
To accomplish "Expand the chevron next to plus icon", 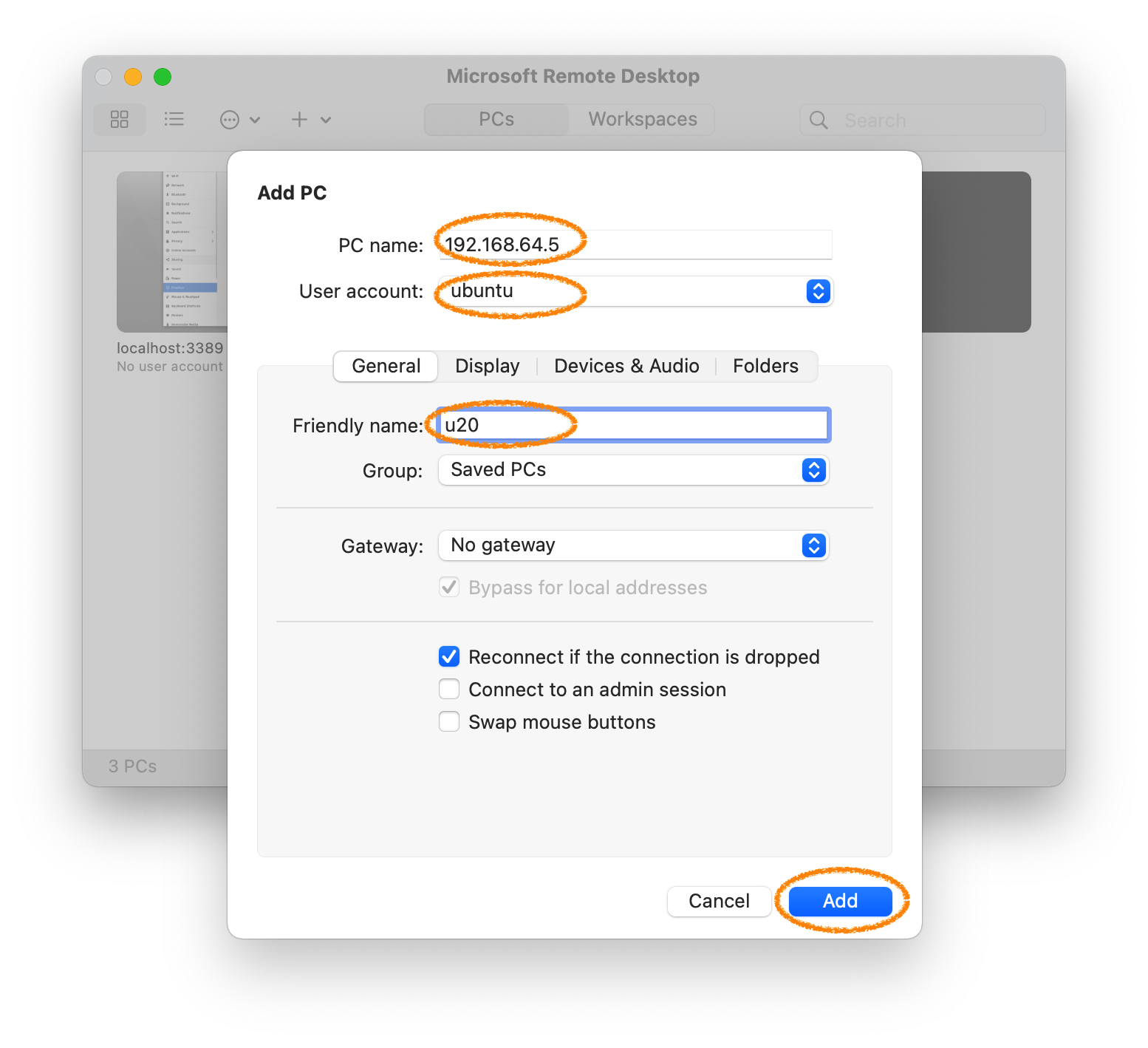I will [x=326, y=120].
